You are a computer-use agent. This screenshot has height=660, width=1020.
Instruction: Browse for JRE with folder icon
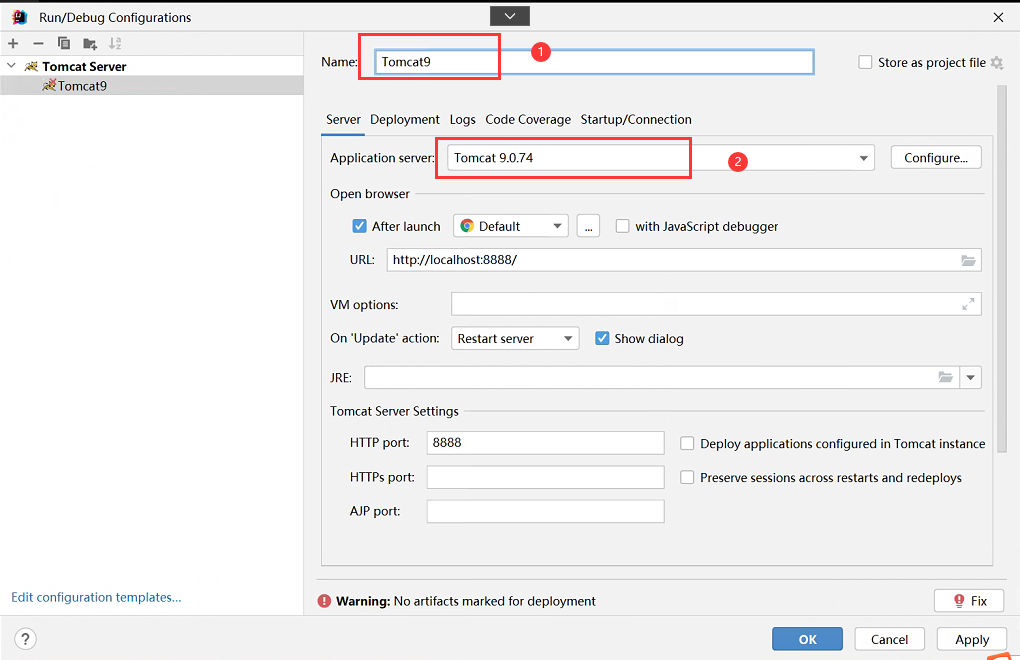945,377
